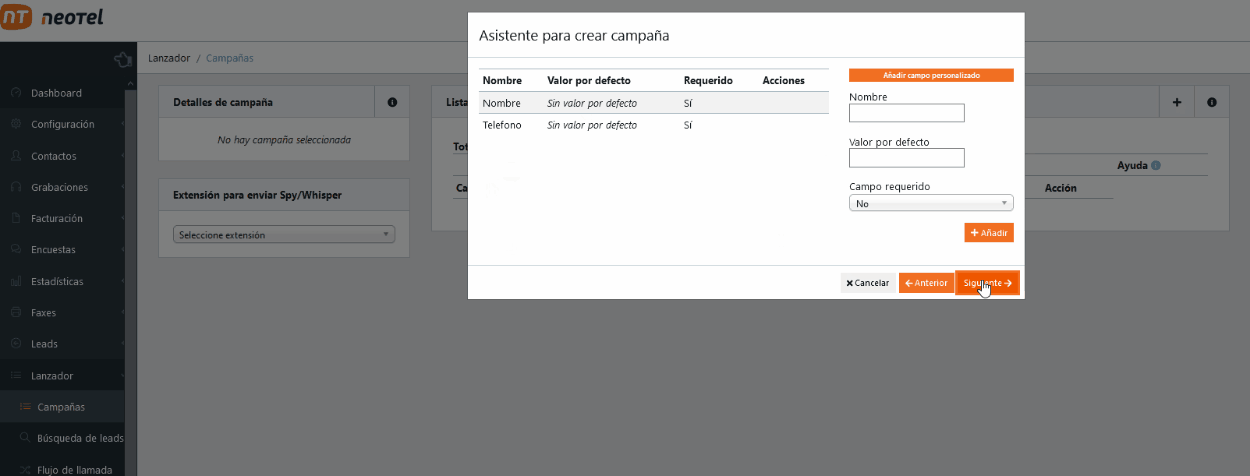The image size is (1250, 476).
Task: Click the Ayuda help info icon
Action: [x=1155, y=166]
